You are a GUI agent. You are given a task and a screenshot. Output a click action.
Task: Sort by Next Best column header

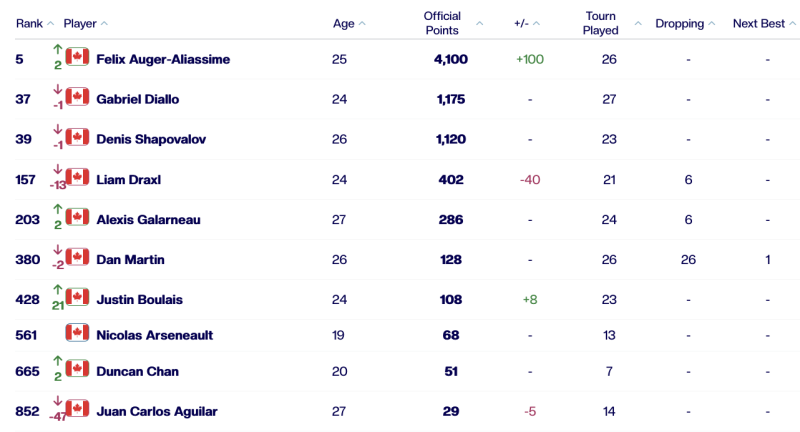point(764,24)
